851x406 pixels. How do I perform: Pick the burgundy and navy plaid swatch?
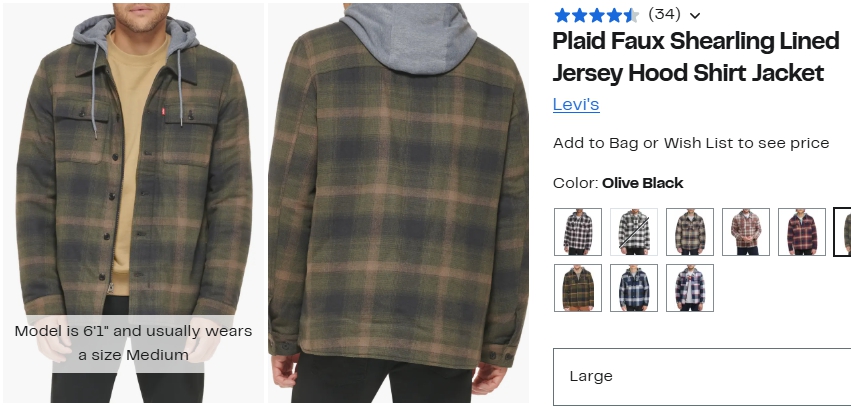[802, 232]
